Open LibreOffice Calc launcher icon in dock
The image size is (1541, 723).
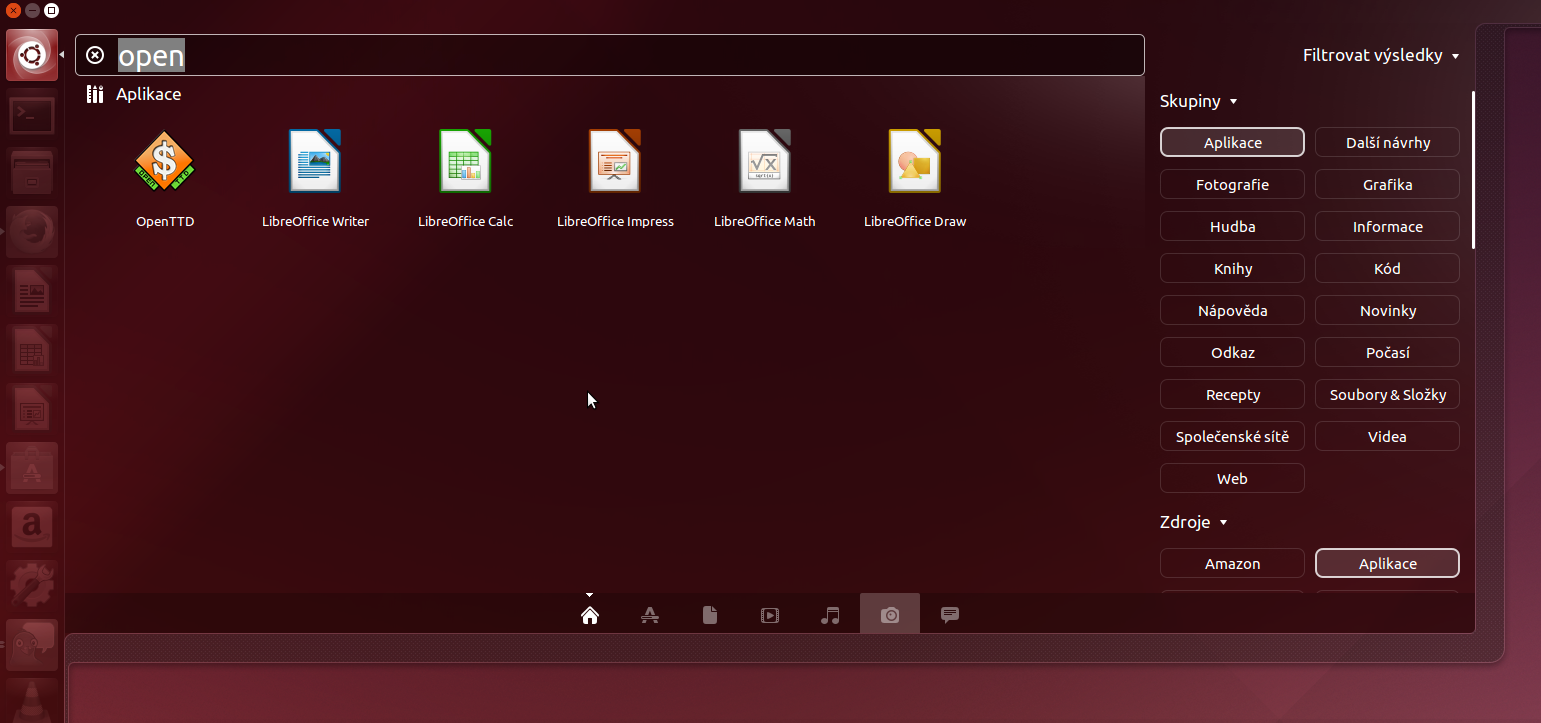coord(32,352)
